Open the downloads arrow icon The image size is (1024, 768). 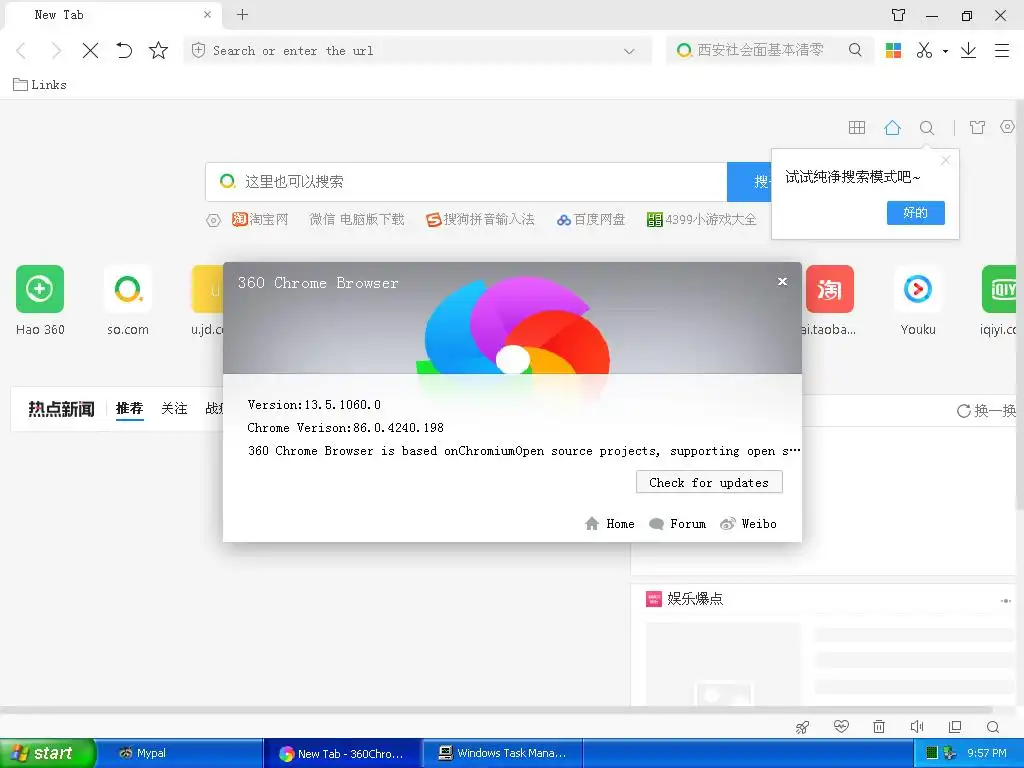pyautogui.click(x=968, y=50)
